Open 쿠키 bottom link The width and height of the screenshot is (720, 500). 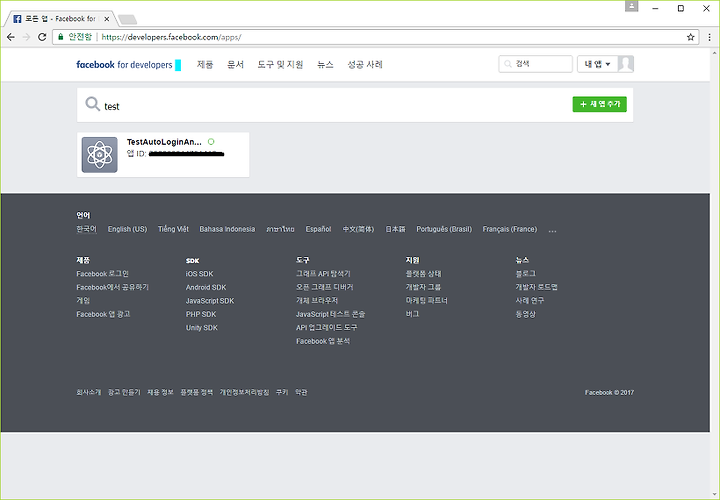coord(282,392)
